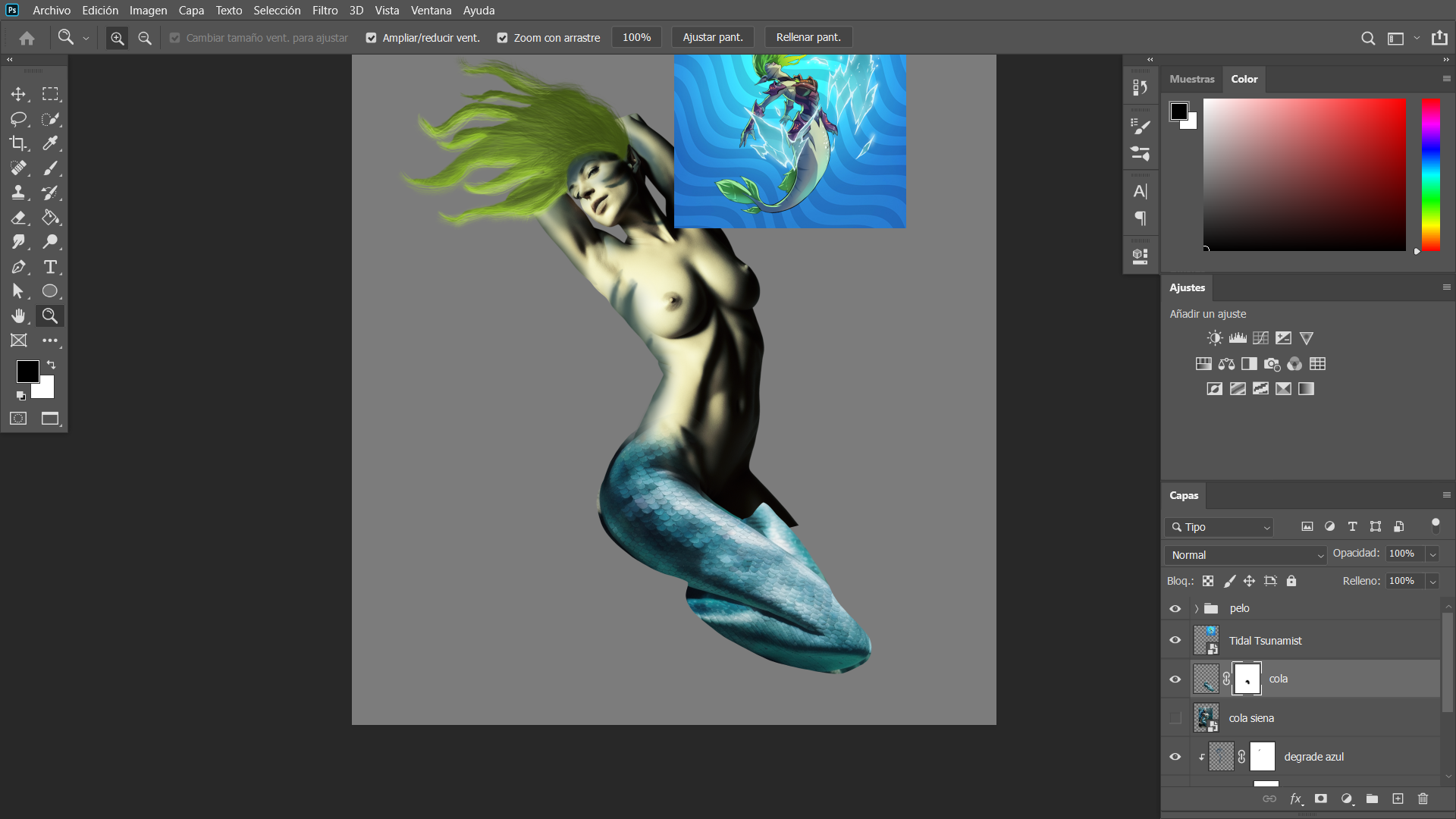Image resolution: width=1456 pixels, height=819 pixels.
Task: Select the Lasso tool
Action: tap(18, 119)
